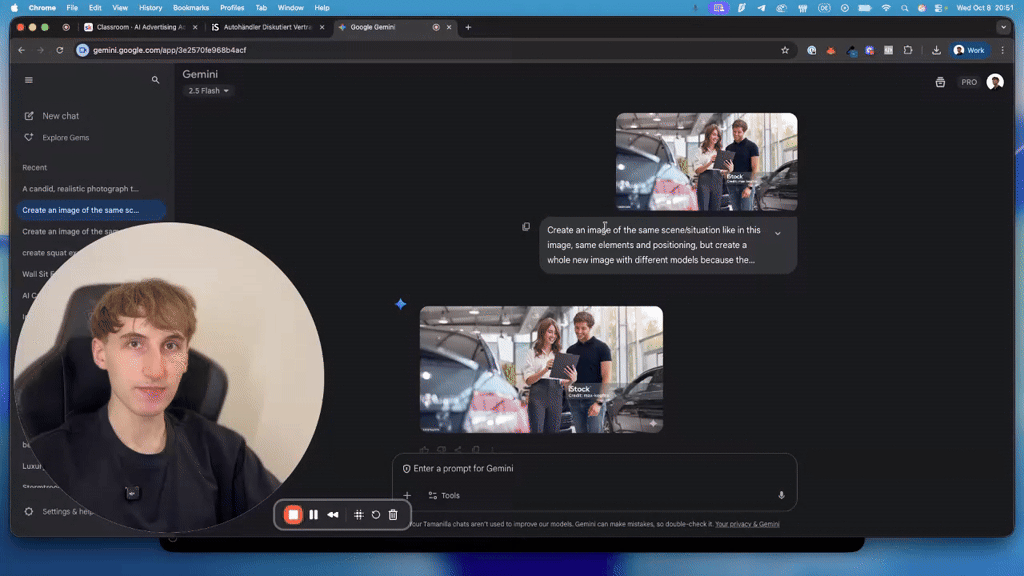This screenshot has height=576, width=1024.
Task: Click the Wi-Fi status icon in menu bar
Action: (x=886, y=8)
